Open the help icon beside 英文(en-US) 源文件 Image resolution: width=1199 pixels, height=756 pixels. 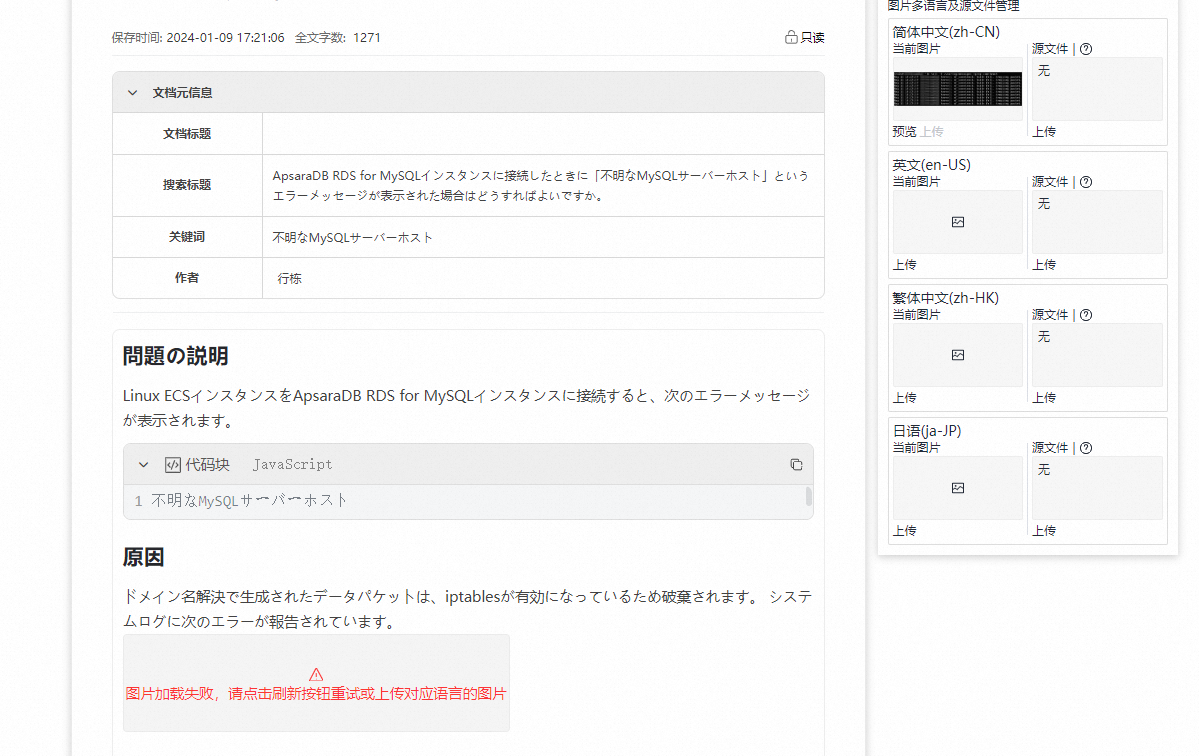click(x=1086, y=181)
